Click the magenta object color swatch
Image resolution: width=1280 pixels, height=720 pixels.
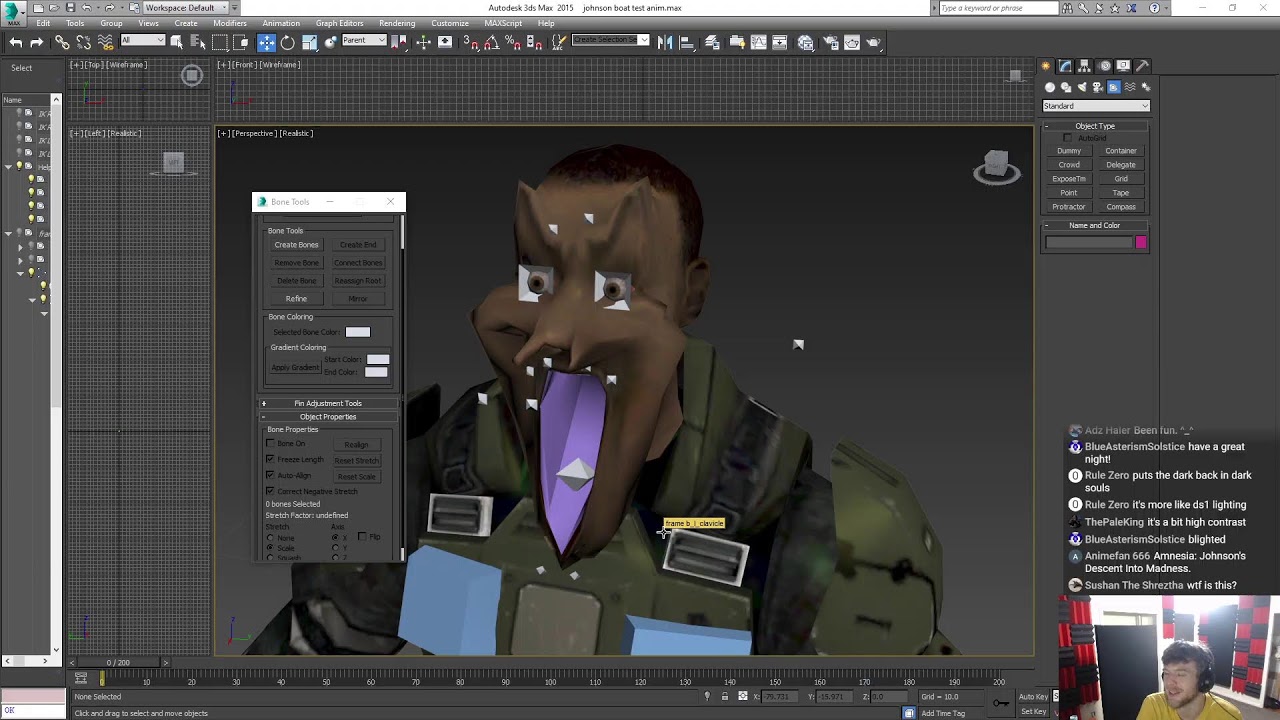pyautogui.click(x=1141, y=242)
